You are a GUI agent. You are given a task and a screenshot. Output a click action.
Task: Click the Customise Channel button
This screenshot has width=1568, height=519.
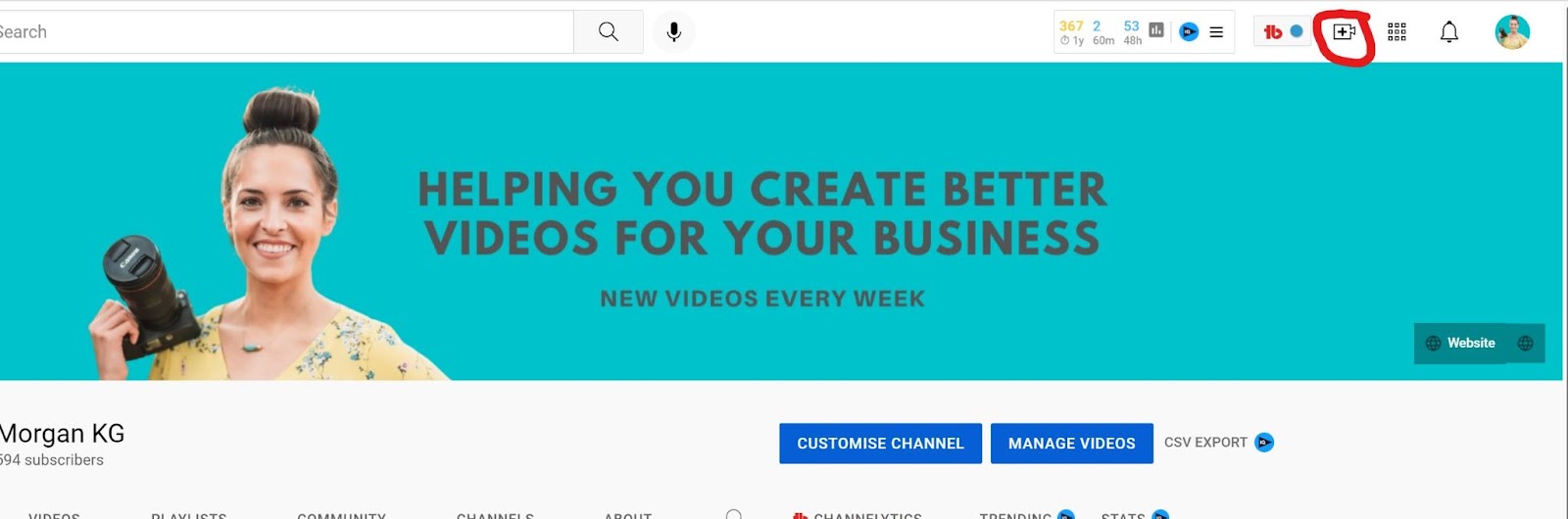click(880, 444)
